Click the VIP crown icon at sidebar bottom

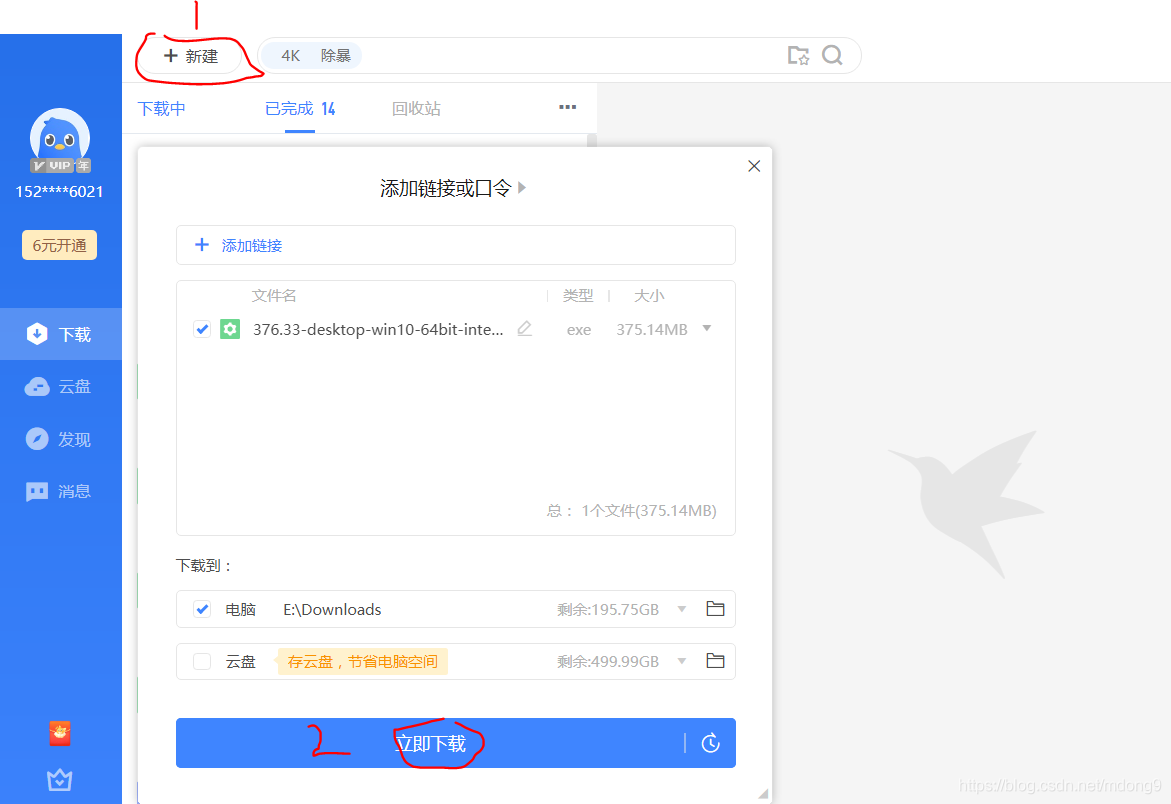(59, 779)
